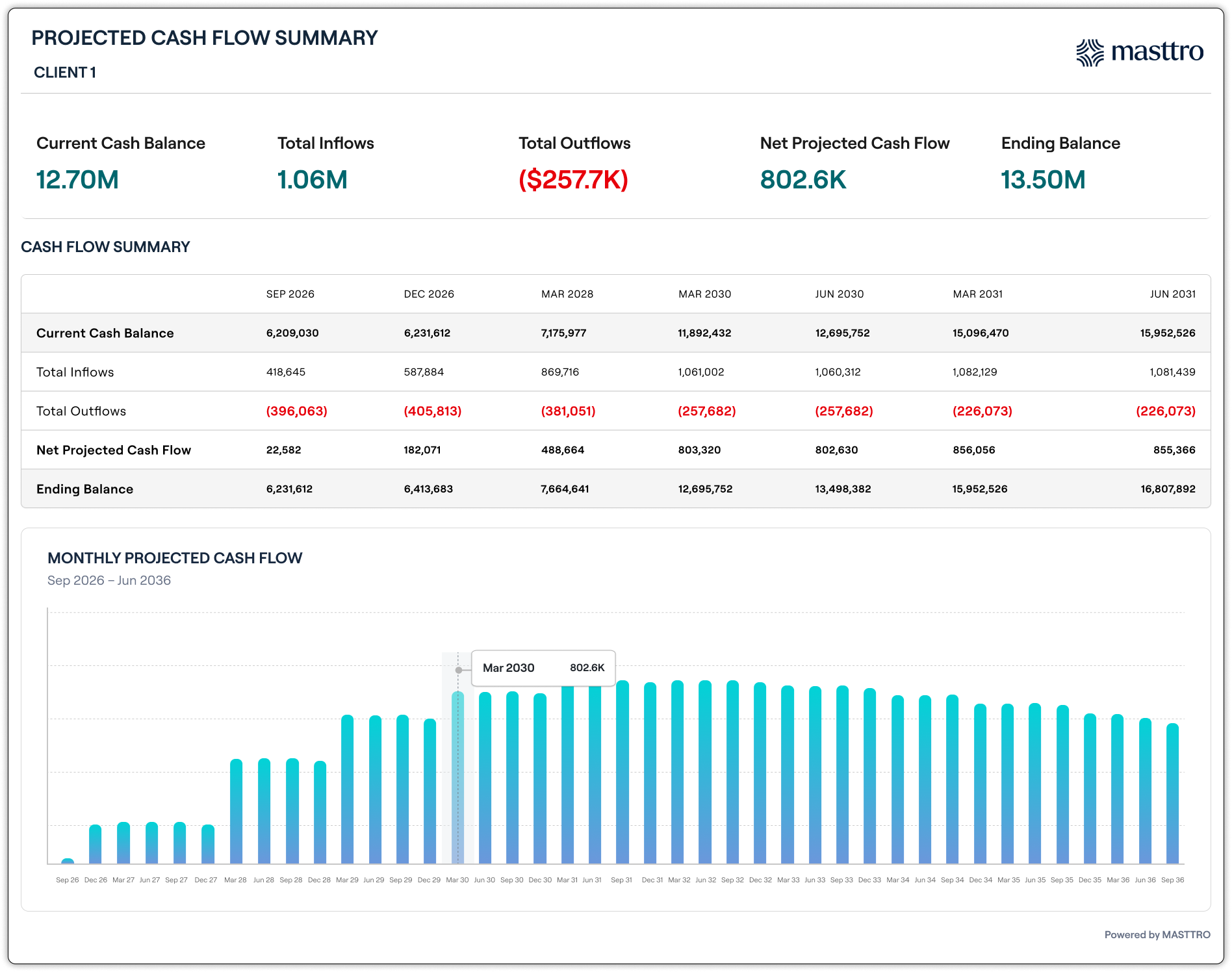This screenshot has width=1232, height=972.
Task: Click the Powered by MASTTRO link
Action: [x=1157, y=934]
